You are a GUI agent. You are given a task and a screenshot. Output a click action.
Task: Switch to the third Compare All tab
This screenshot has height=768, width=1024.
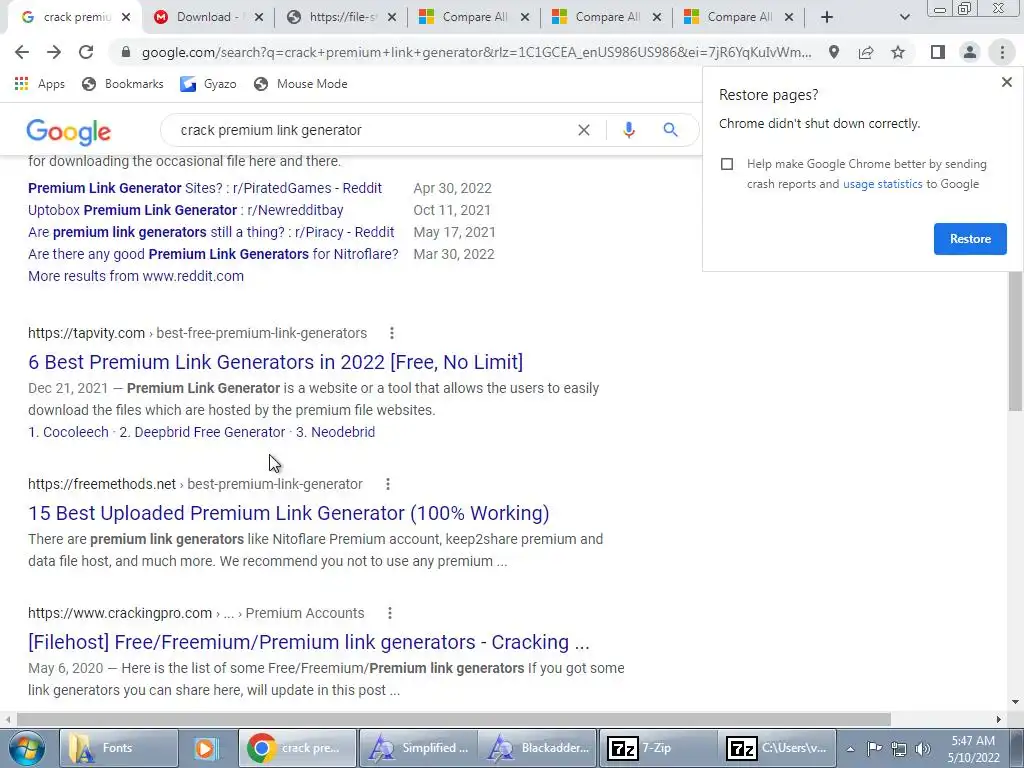pos(740,17)
